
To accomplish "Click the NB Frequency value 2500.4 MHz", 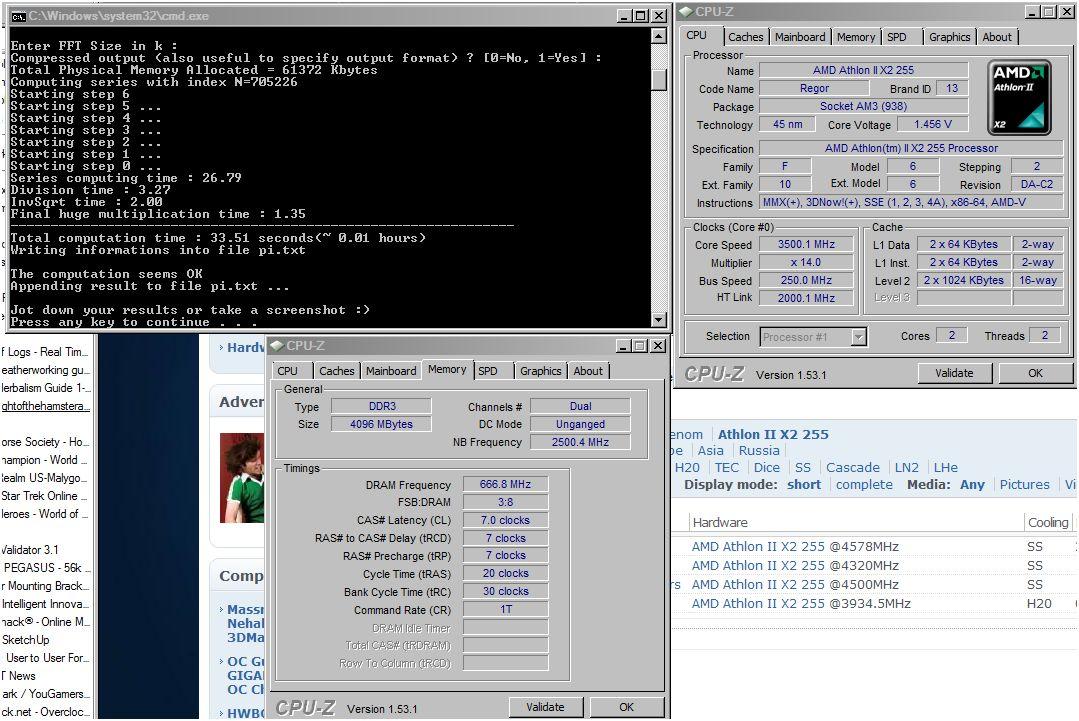I will 580,442.
